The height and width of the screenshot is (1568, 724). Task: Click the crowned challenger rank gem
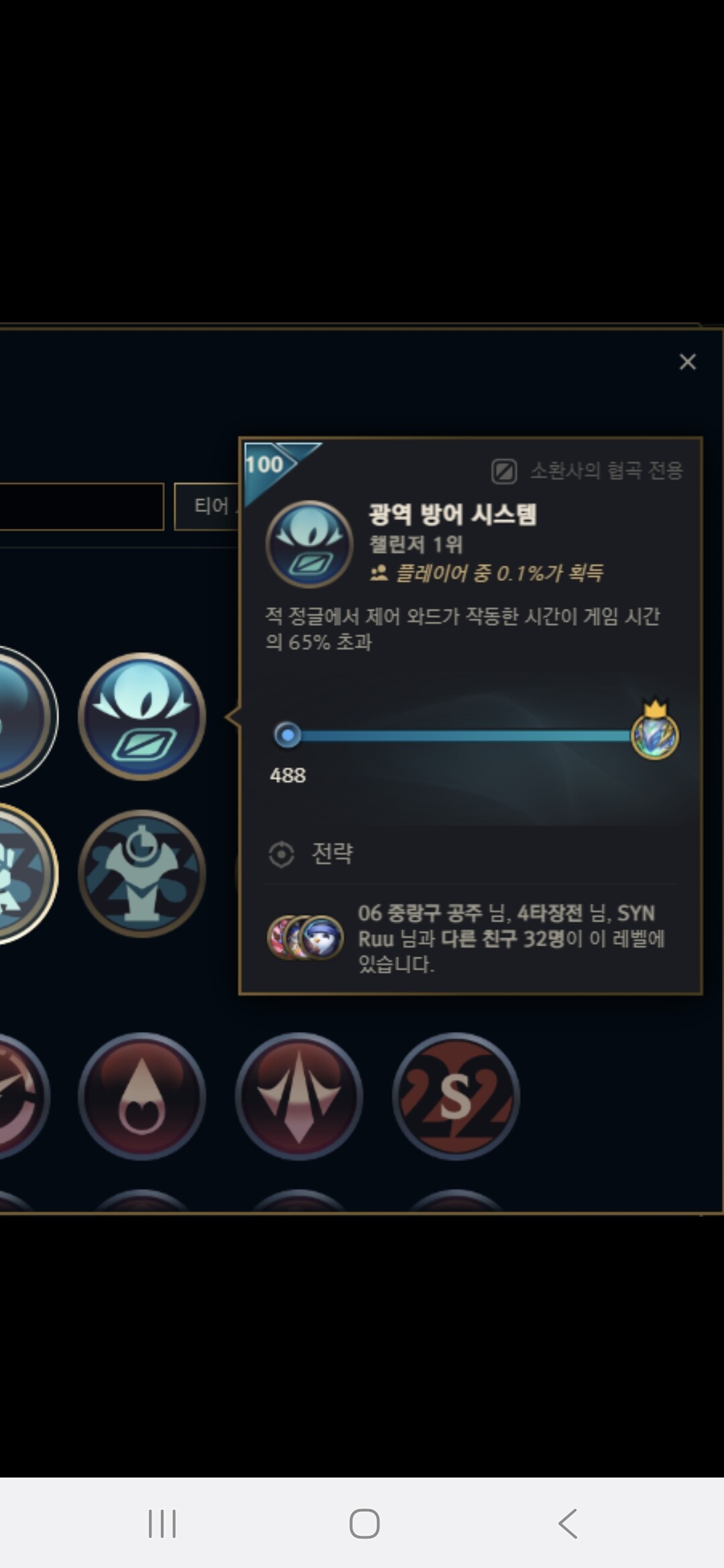tap(655, 730)
